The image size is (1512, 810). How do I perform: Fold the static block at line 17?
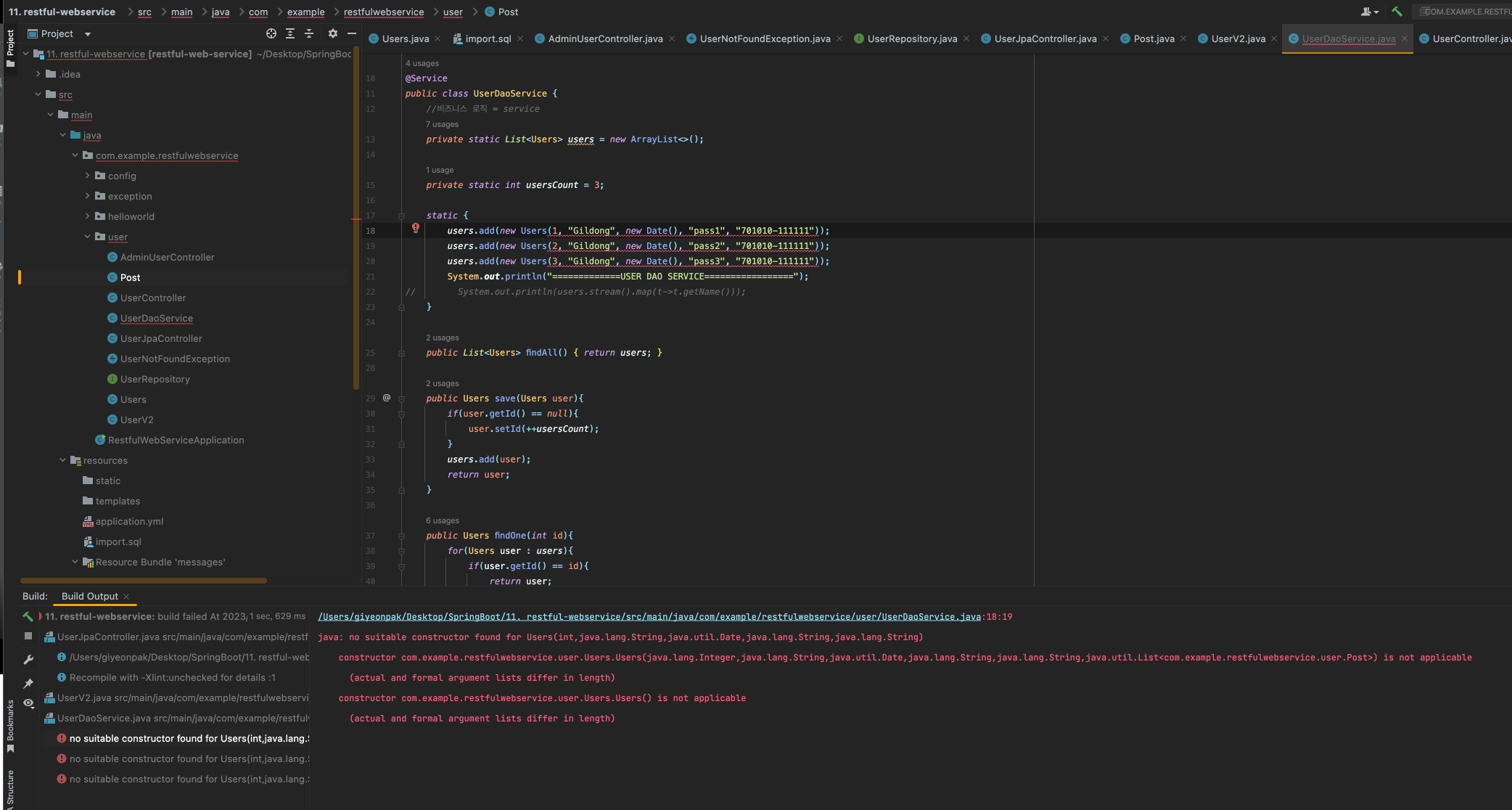401,216
